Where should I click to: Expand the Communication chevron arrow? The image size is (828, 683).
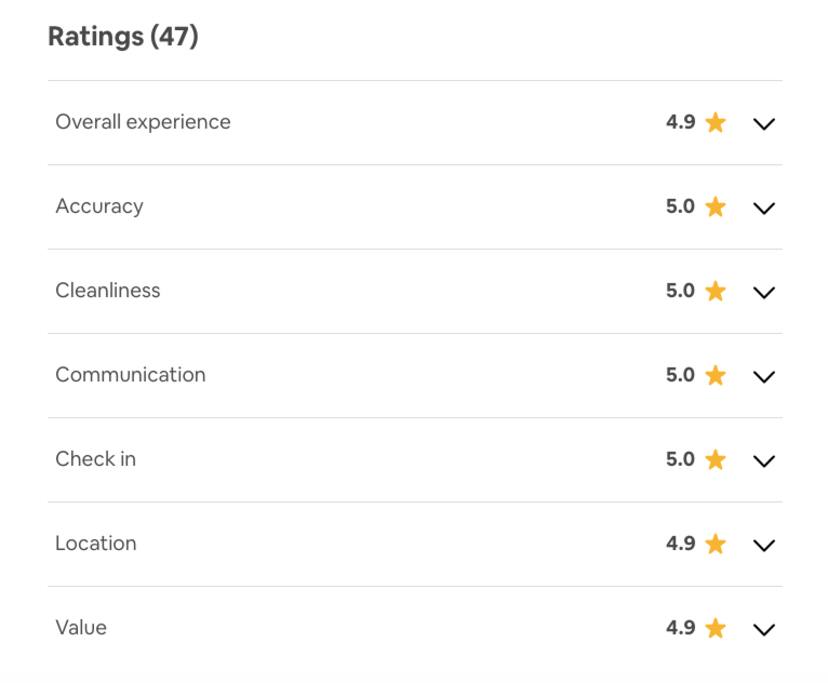pos(764,377)
